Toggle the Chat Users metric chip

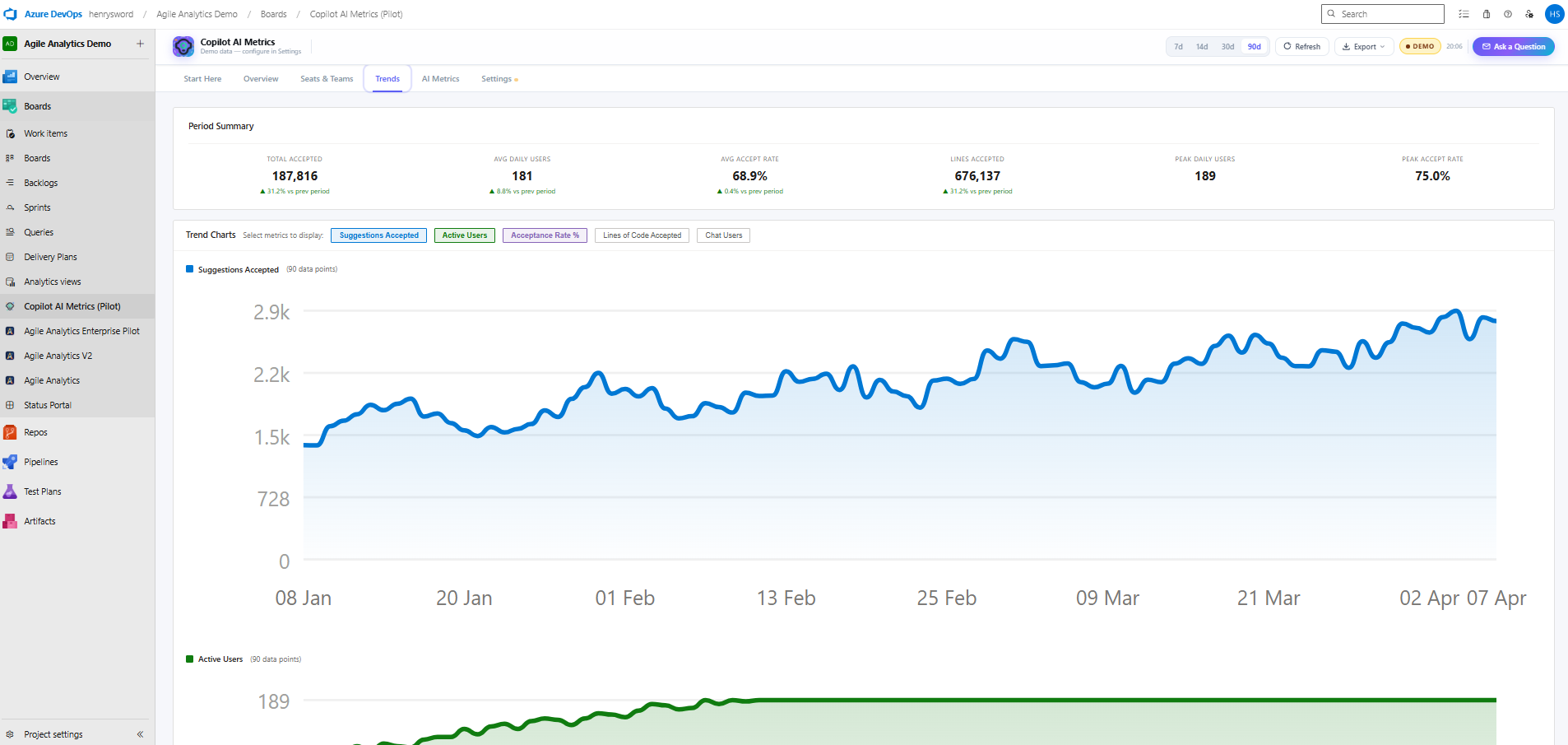point(722,235)
